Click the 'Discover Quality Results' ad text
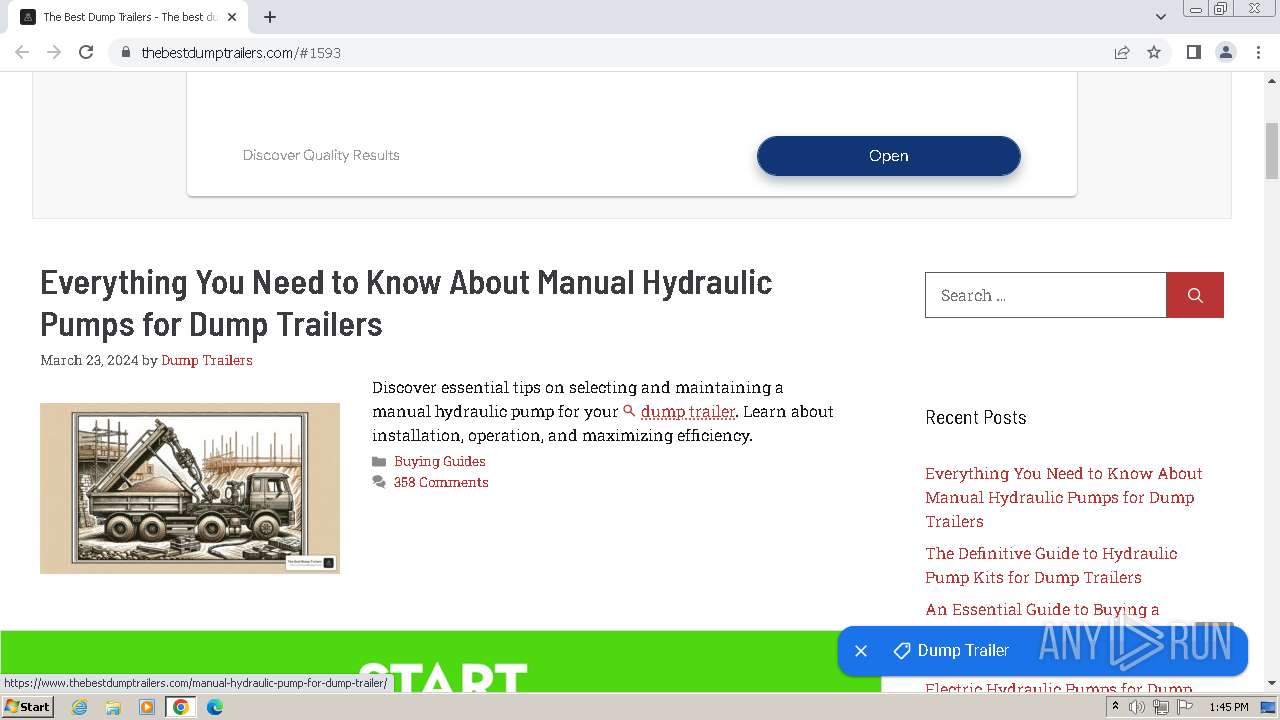Image resolution: width=1280 pixels, height=720 pixels. [x=321, y=155]
